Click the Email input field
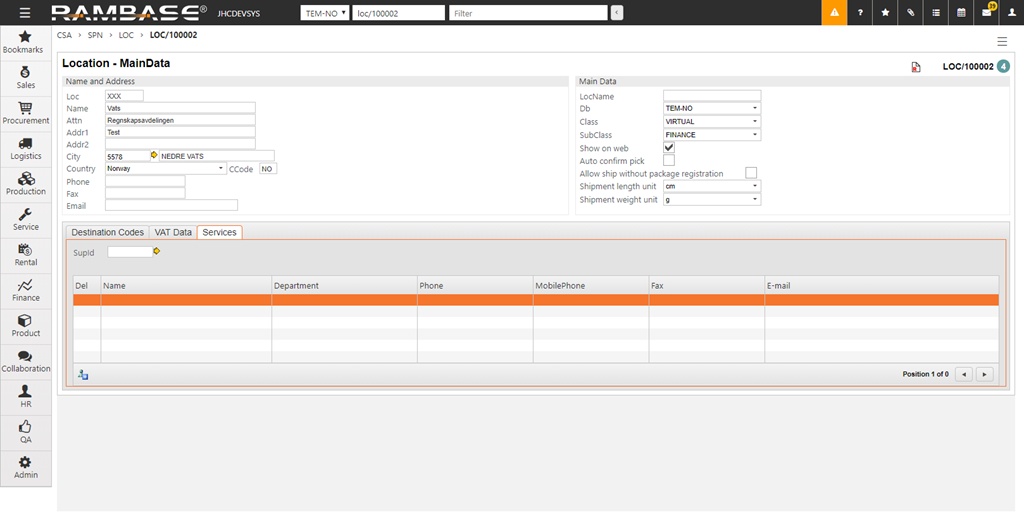The image size is (1024, 529). (x=171, y=206)
